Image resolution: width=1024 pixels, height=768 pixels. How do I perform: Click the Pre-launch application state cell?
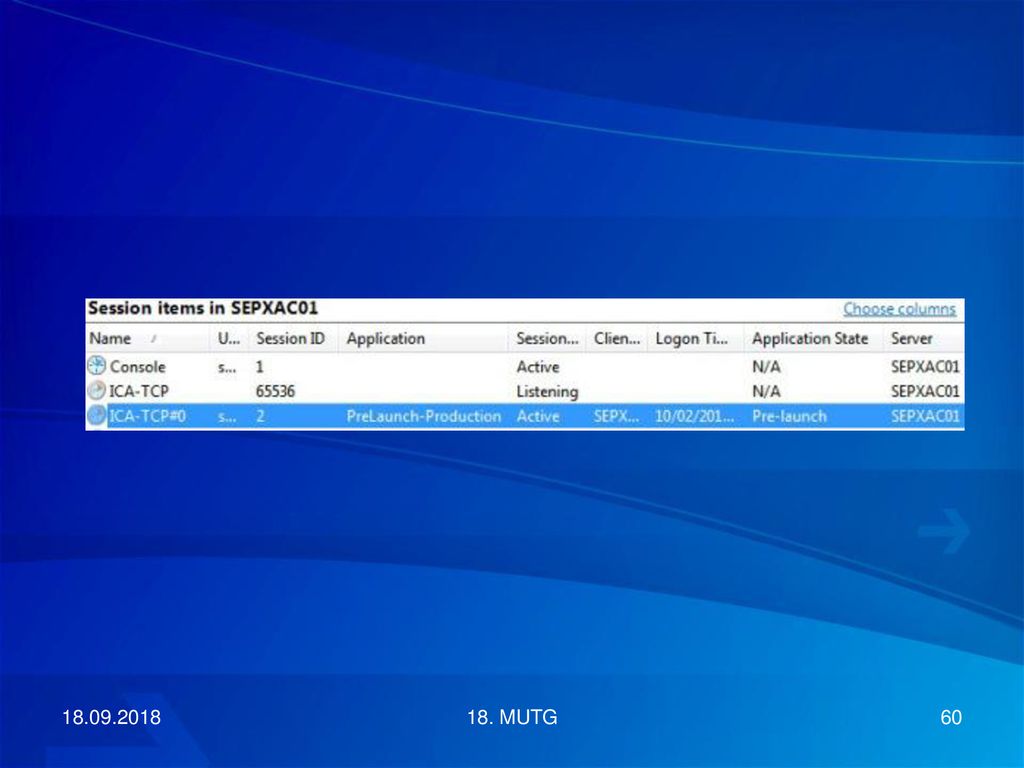coord(790,416)
